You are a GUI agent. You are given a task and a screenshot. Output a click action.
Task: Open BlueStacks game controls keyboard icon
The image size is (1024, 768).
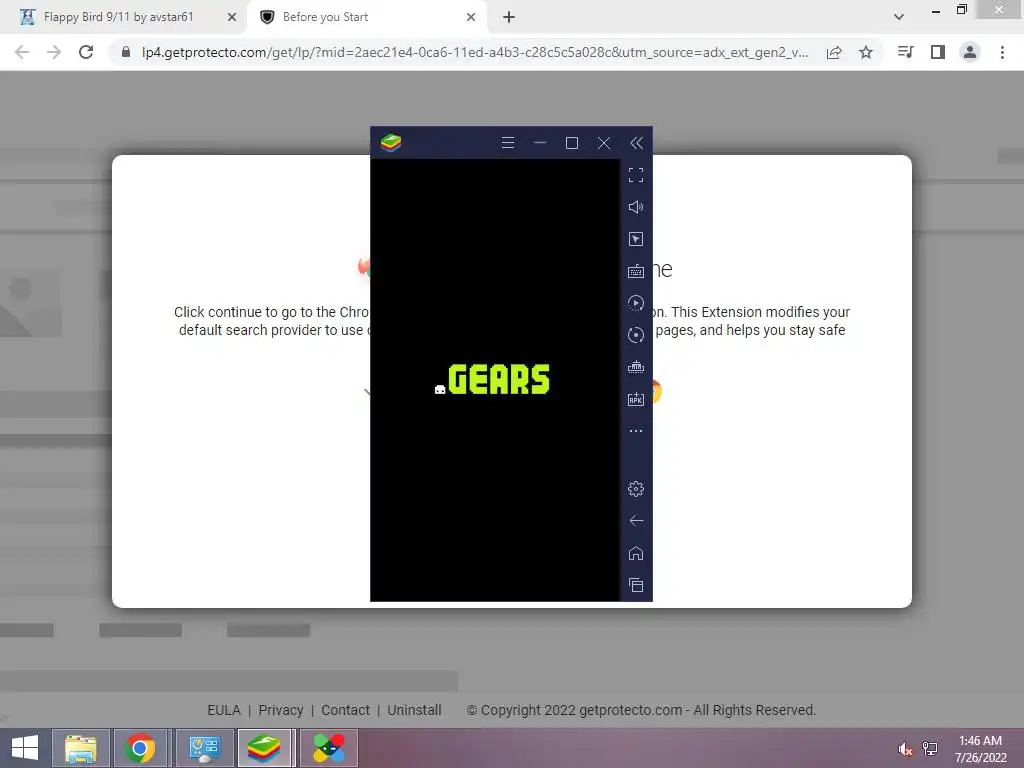(x=636, y=271)
